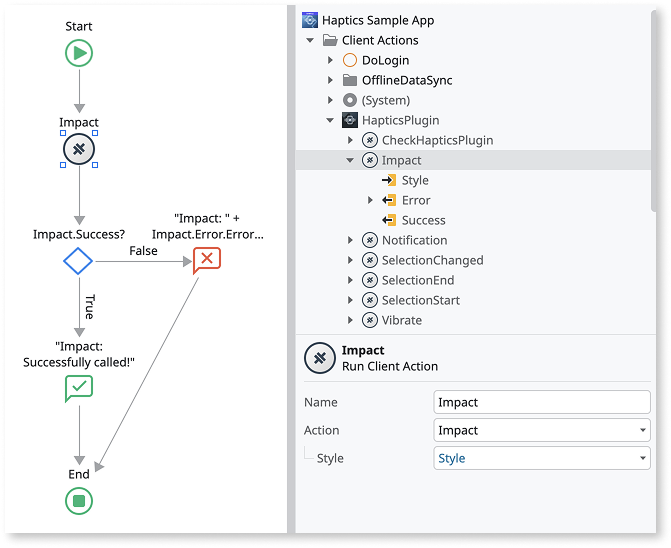The width and height of the screenshot is (671, 548).
Task: Click the Notification action icon
Action: click(x=370, y=240)
